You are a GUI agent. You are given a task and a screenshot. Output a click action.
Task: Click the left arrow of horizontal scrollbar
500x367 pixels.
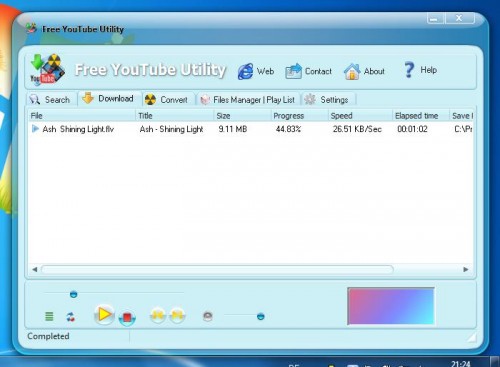coord(34,269)
